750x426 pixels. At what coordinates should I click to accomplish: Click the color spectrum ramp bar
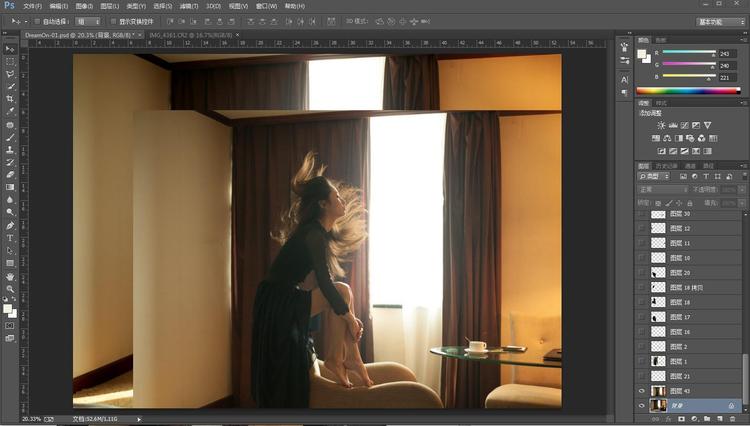tap(689, 91)
